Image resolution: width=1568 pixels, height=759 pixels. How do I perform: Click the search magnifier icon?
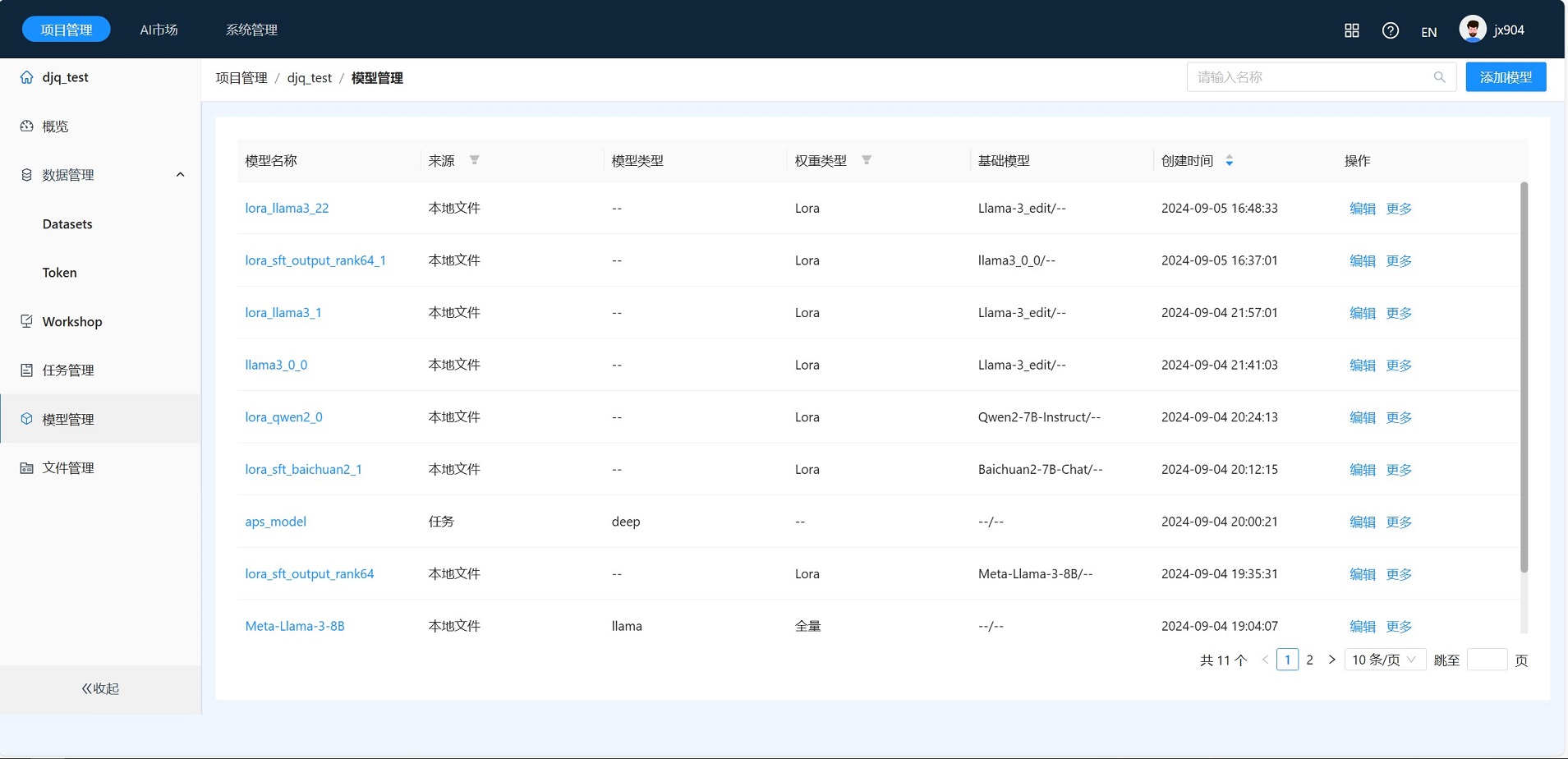click(1439, 77)
